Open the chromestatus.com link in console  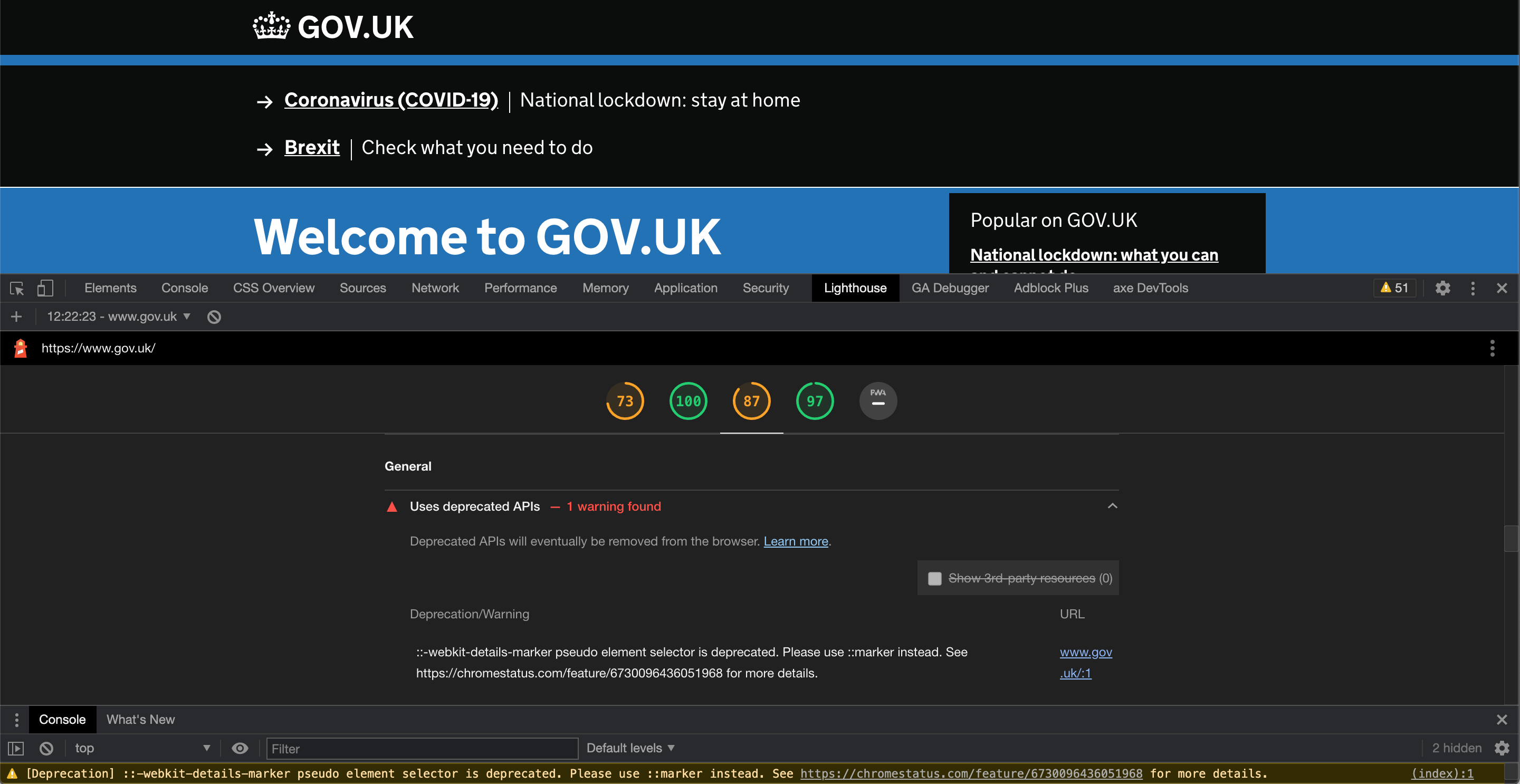point(971,773)
